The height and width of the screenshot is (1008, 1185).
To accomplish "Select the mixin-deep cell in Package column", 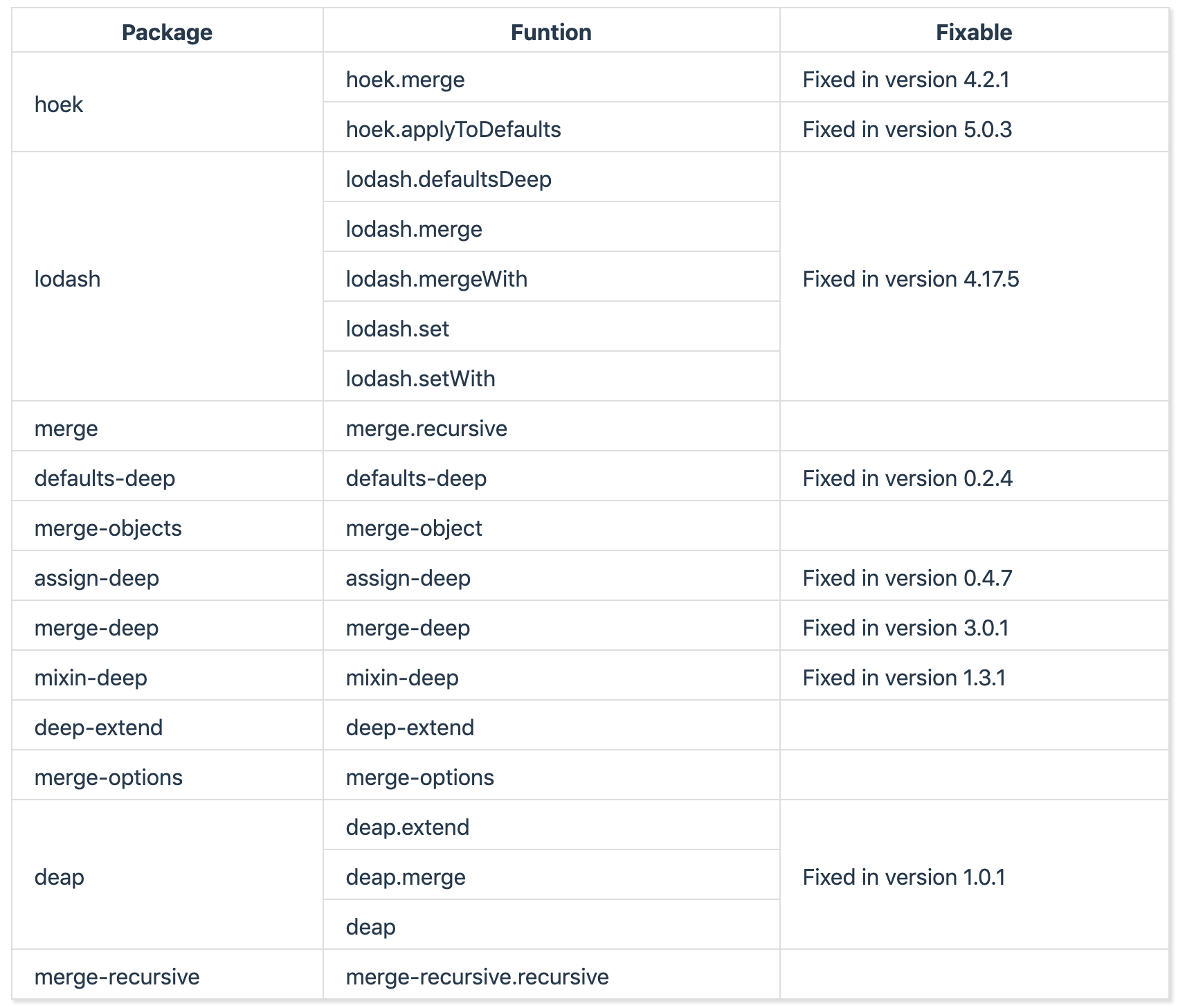I will 91,678.
